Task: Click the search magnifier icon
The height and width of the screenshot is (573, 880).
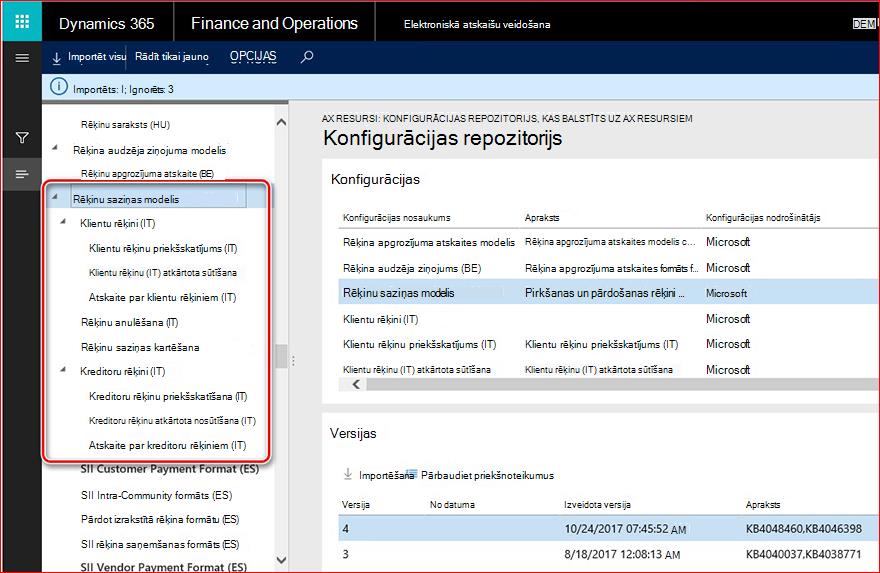Action: pyautogui.click(x=306, y=57)
